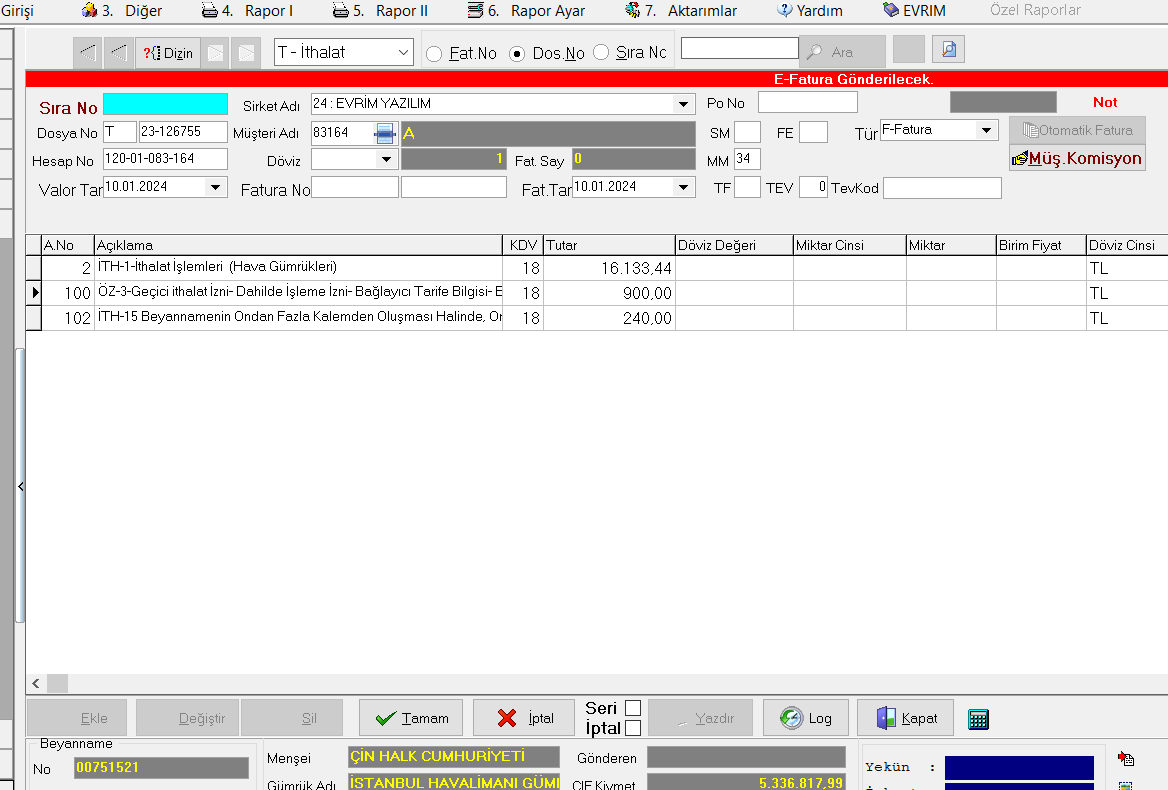Viewport: 1168px width, 790px height.
Task: Select the Sıra No radio option
Action: pos(602,53)
